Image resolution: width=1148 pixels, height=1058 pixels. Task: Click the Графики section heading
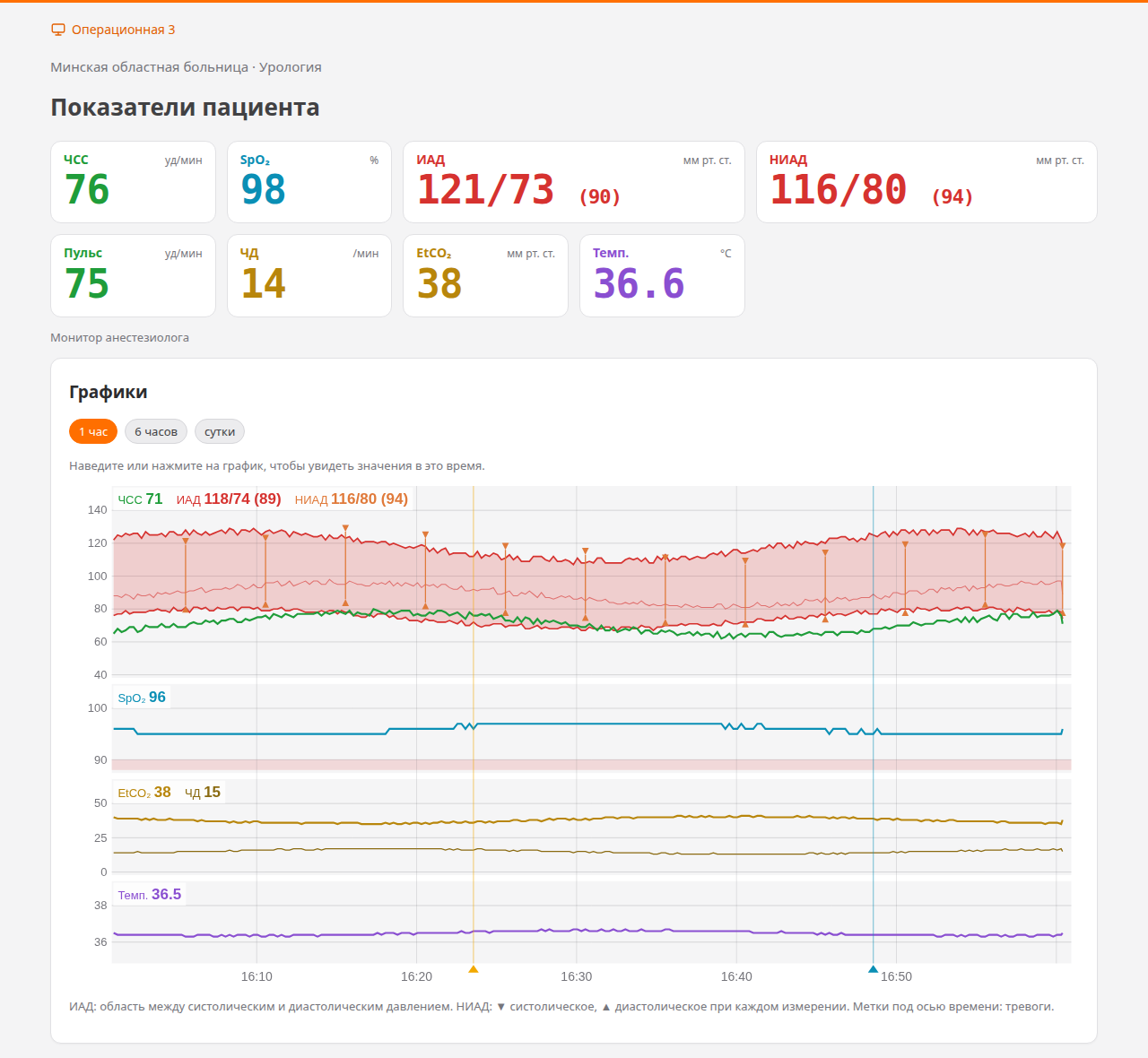(x=109, y=392)
